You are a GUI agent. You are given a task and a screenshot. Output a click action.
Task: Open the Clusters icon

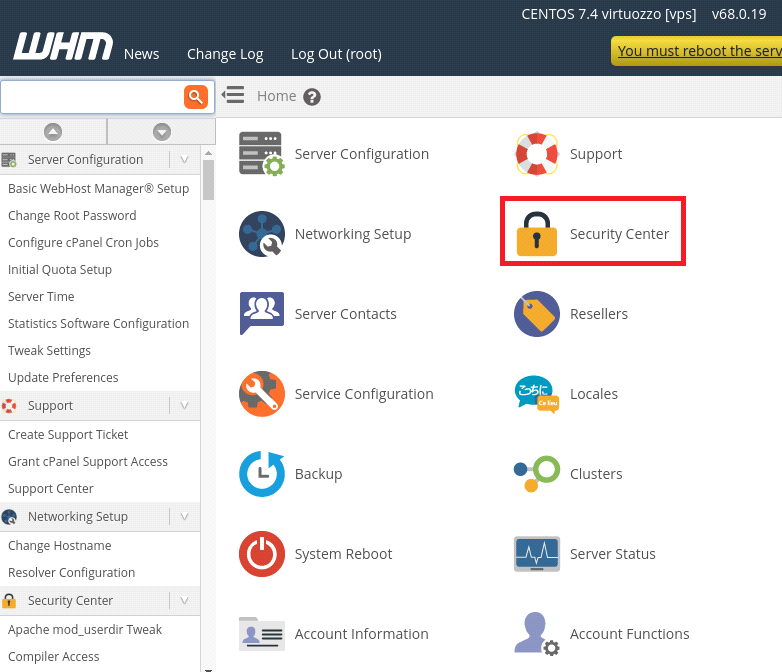click(537, 473)
